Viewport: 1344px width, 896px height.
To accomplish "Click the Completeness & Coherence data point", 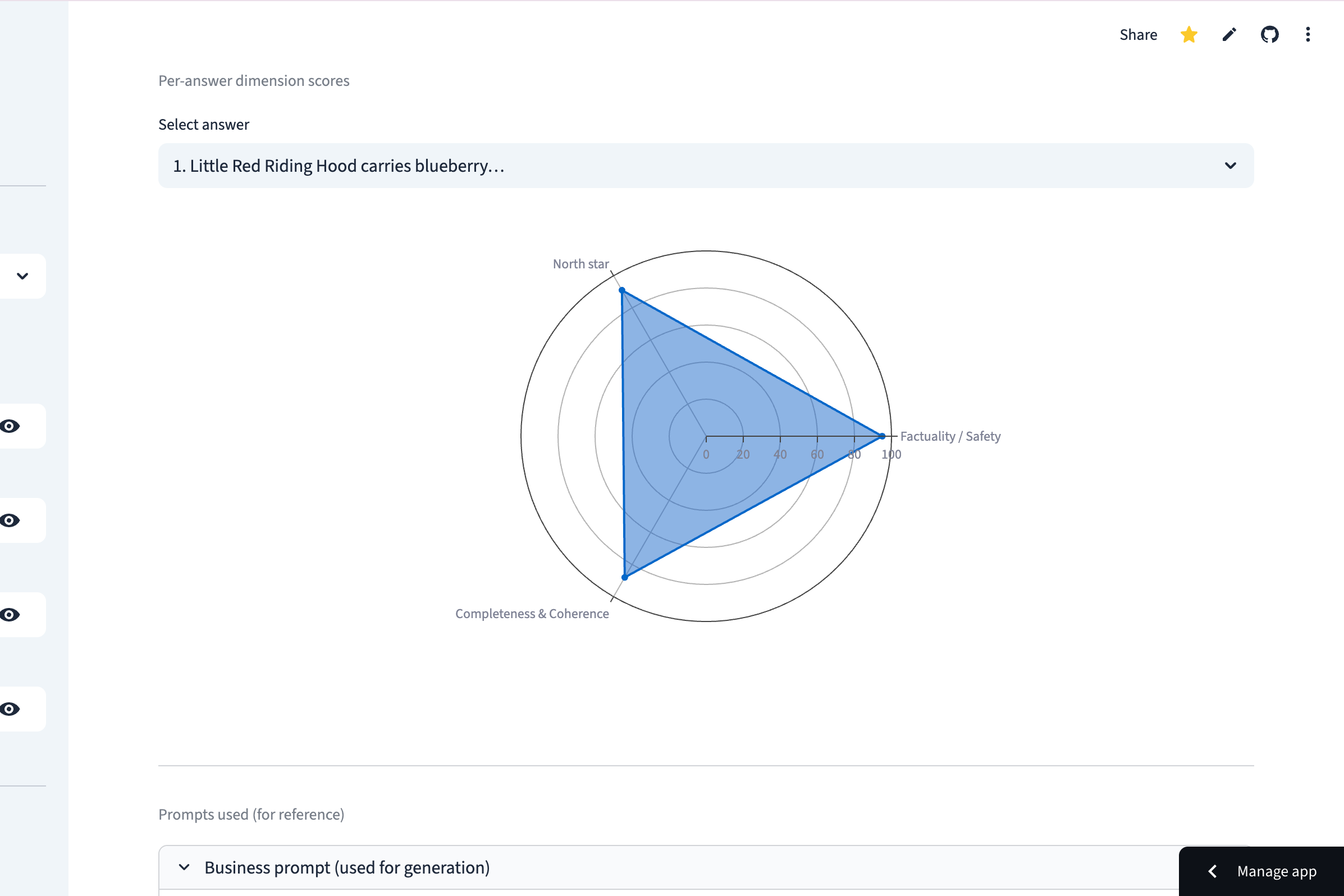I will tap(625, 578).
